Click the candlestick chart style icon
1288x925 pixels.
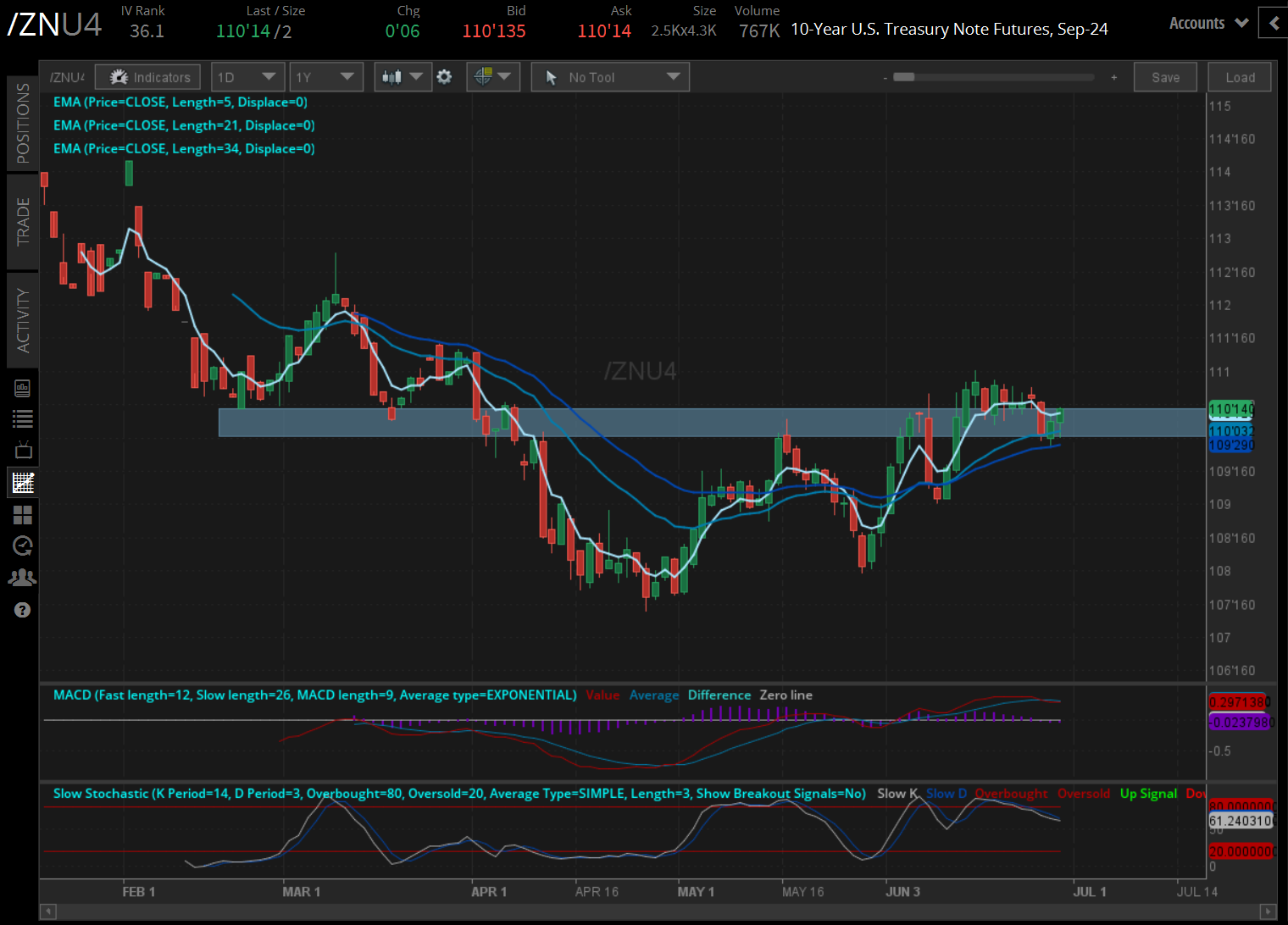392,76
